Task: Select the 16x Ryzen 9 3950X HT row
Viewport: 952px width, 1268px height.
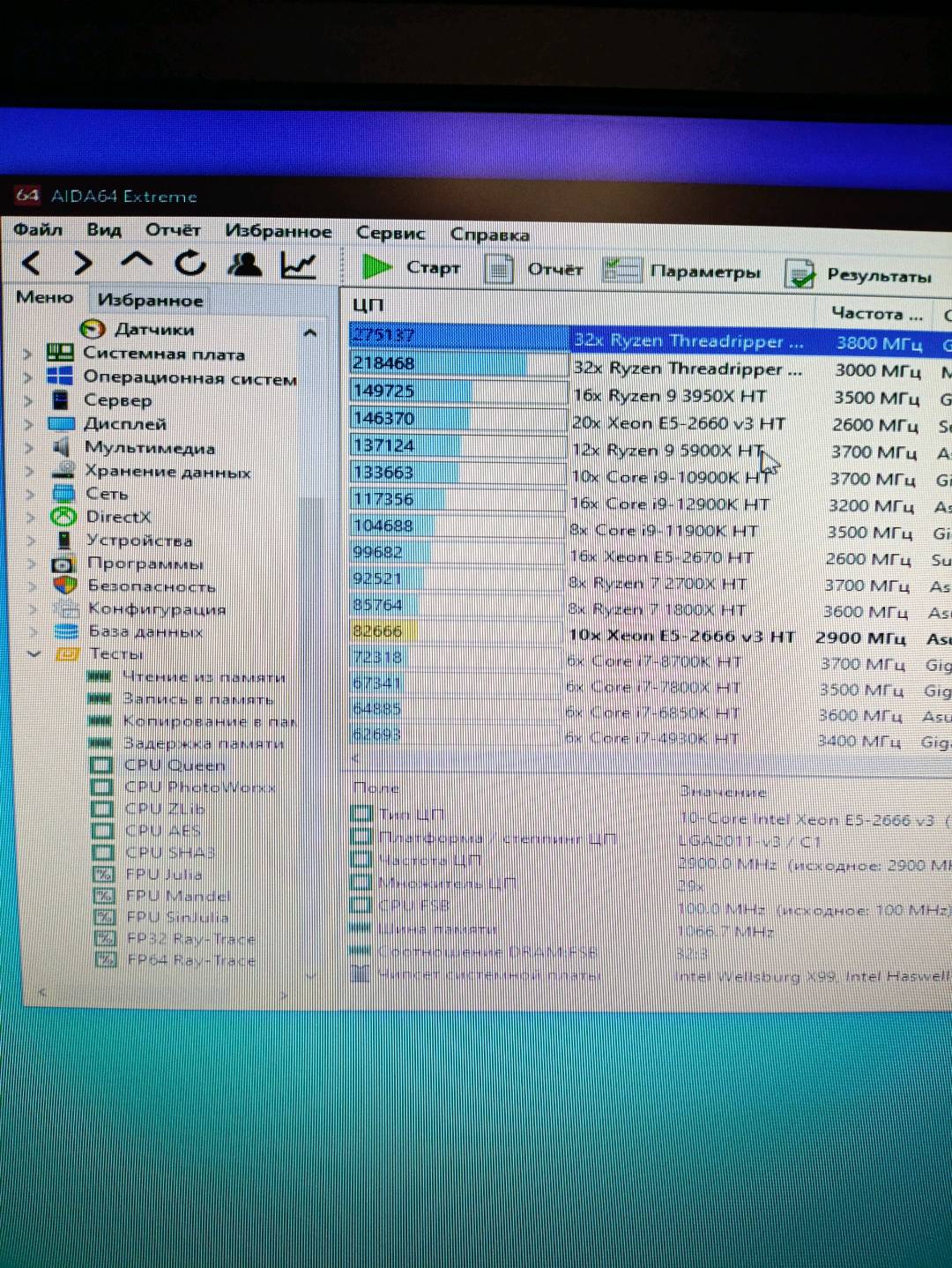Action: pos(670,396)
